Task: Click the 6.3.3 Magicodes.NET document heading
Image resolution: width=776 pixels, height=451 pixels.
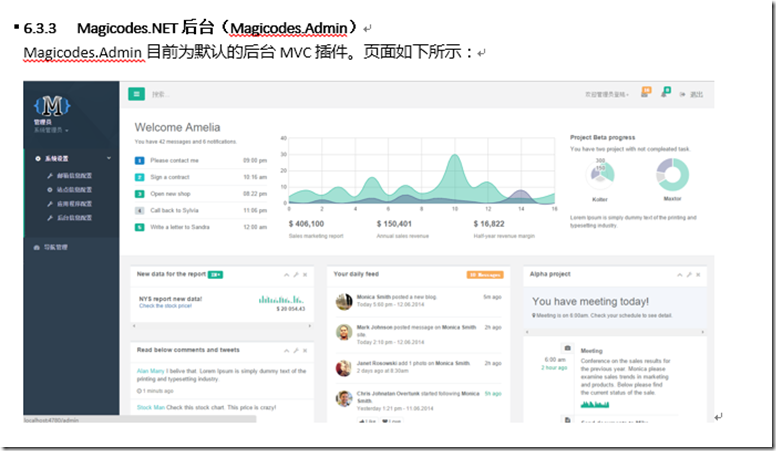Action: [191, 28]
